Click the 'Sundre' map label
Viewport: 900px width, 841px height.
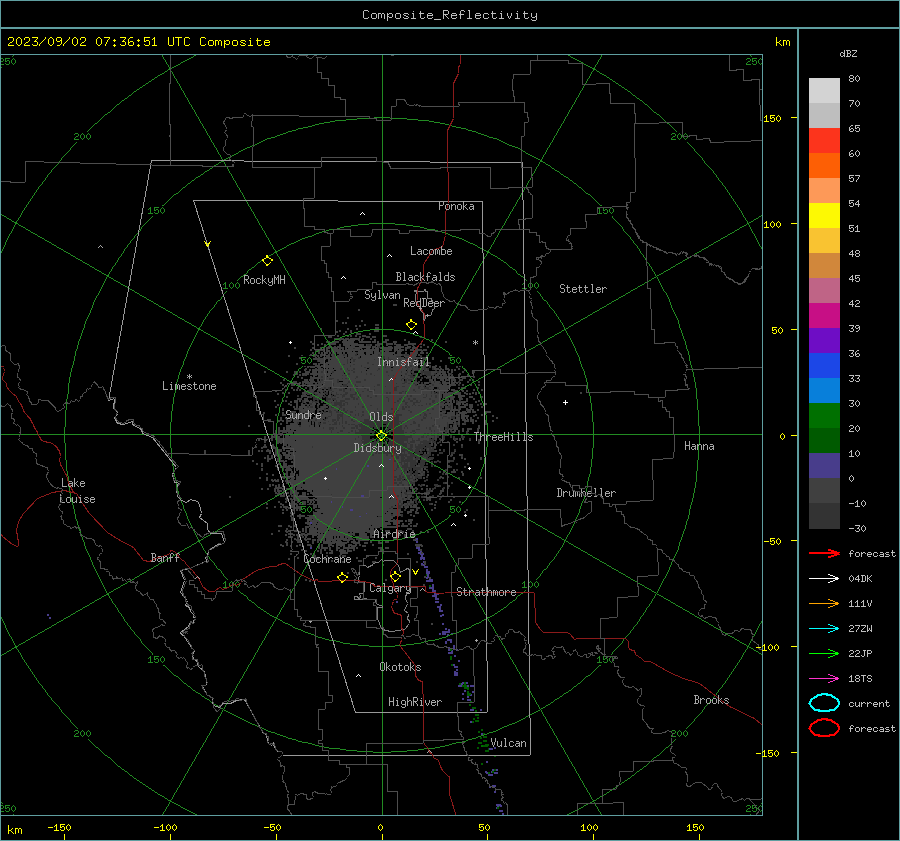click(x=303, y=415)
